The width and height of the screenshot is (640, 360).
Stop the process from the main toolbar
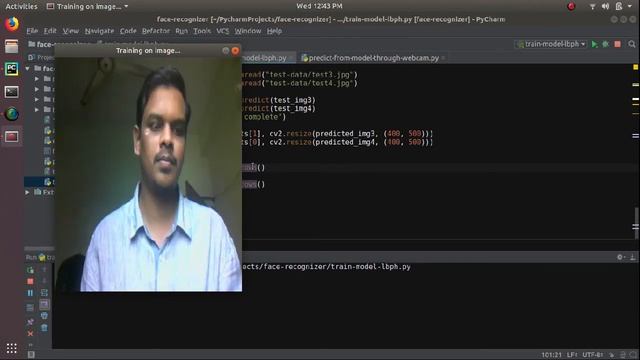pos(618,44)
